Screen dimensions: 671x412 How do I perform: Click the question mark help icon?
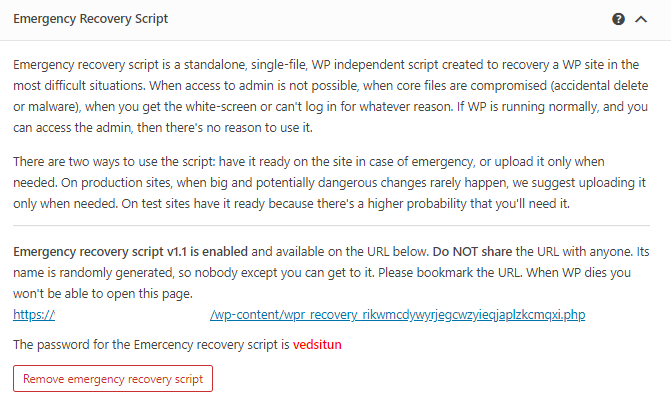point(618,19)
